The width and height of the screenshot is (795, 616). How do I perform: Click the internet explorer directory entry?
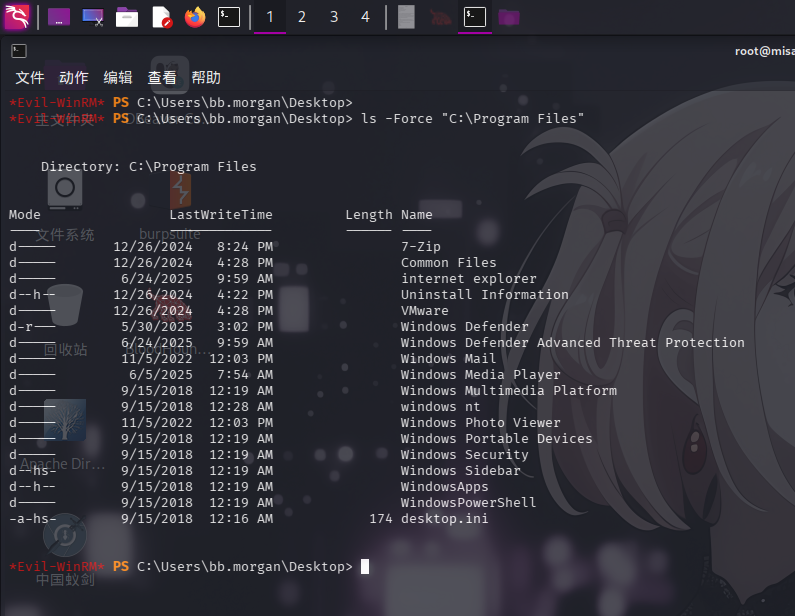click(468, 278)
